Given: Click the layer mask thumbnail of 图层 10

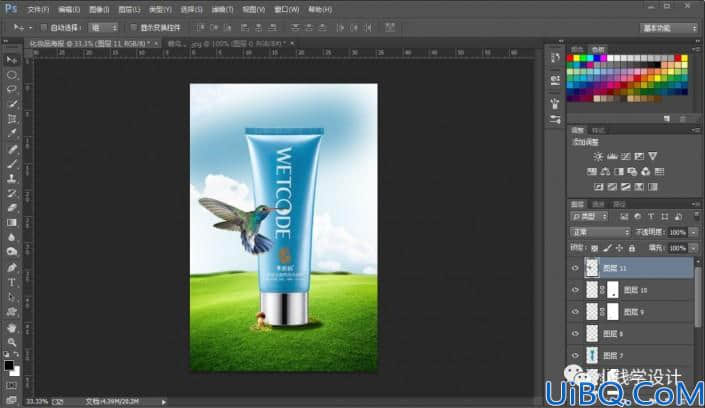Looking at the screenshot, I should click(613, 290).
